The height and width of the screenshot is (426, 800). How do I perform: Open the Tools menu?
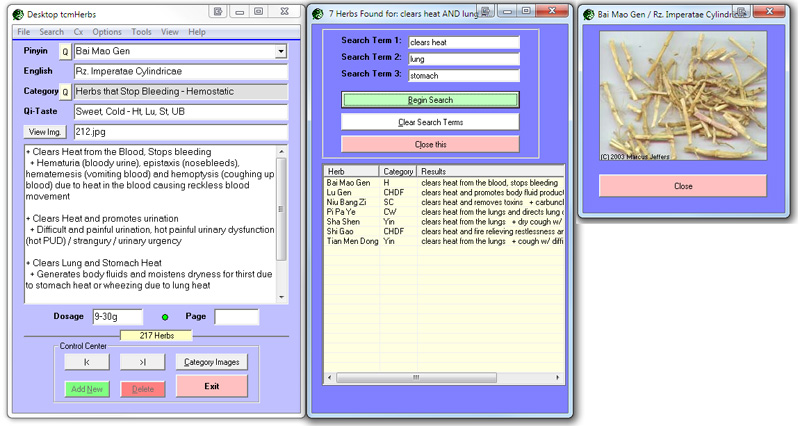[x=141, y=32]
